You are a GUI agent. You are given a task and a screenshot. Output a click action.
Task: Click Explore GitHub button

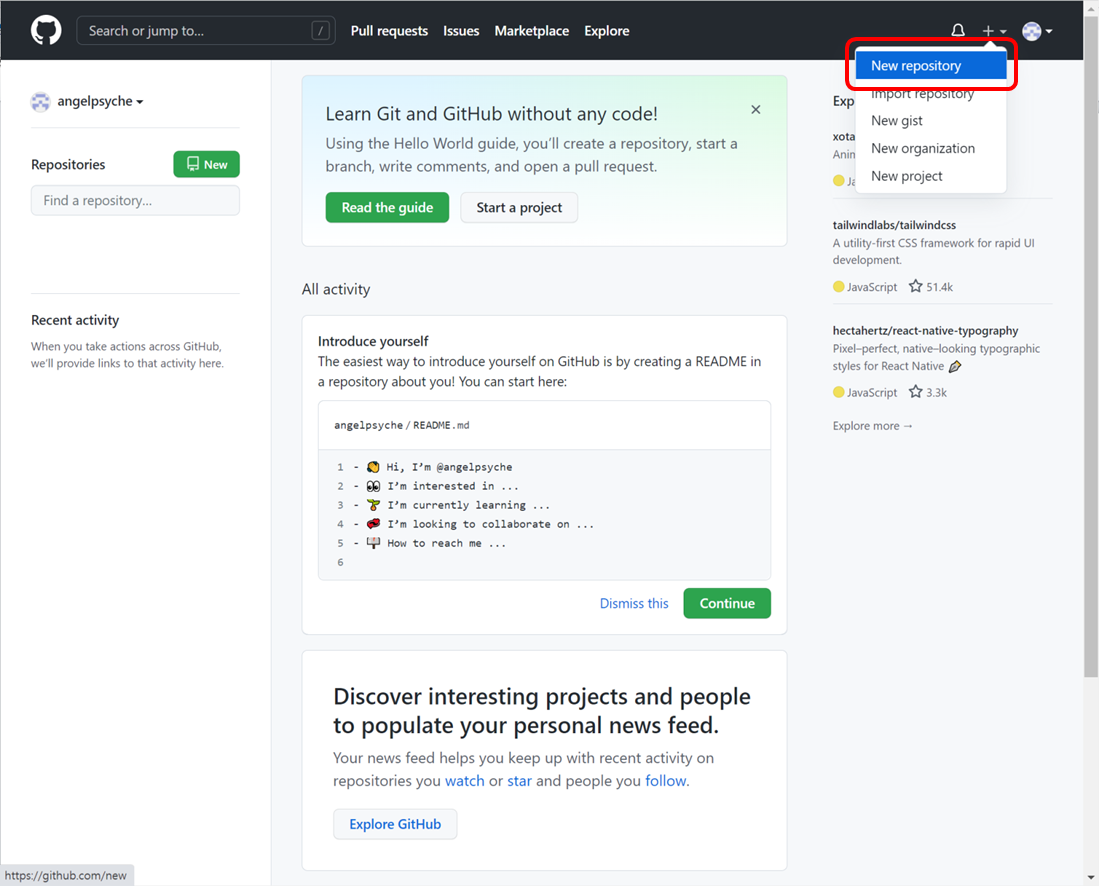(395, 824)
